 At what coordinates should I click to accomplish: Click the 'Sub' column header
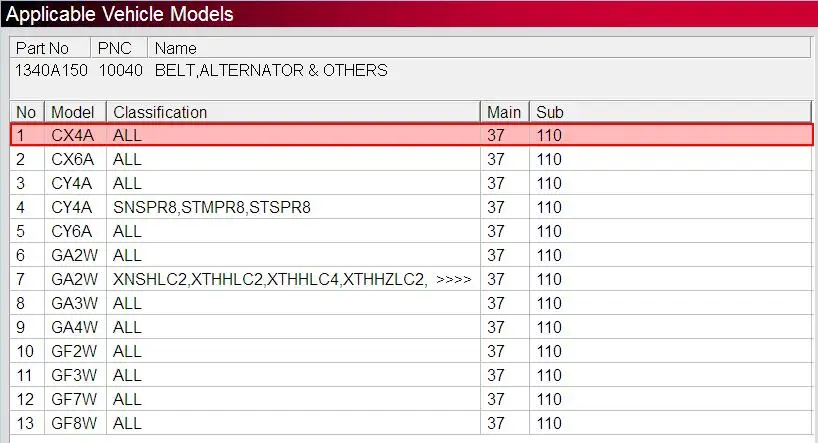coord(670,112)
